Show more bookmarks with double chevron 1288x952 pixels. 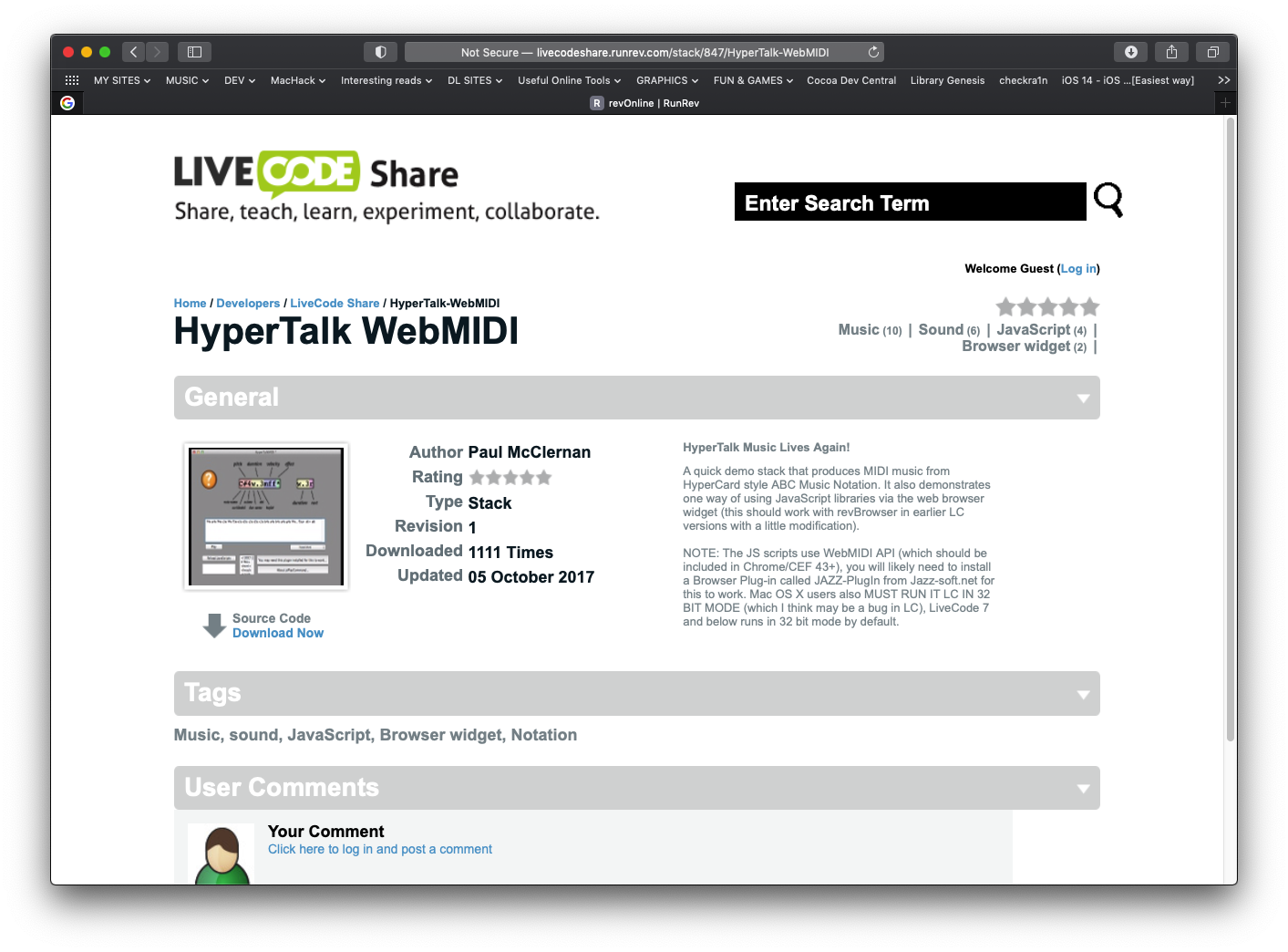click(1223, 80)
